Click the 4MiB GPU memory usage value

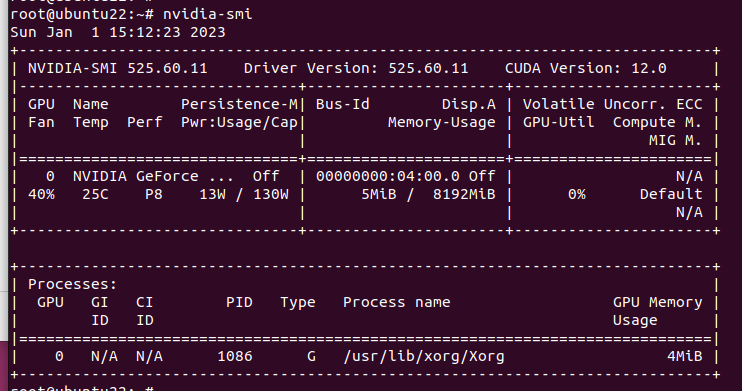(684, 356)
